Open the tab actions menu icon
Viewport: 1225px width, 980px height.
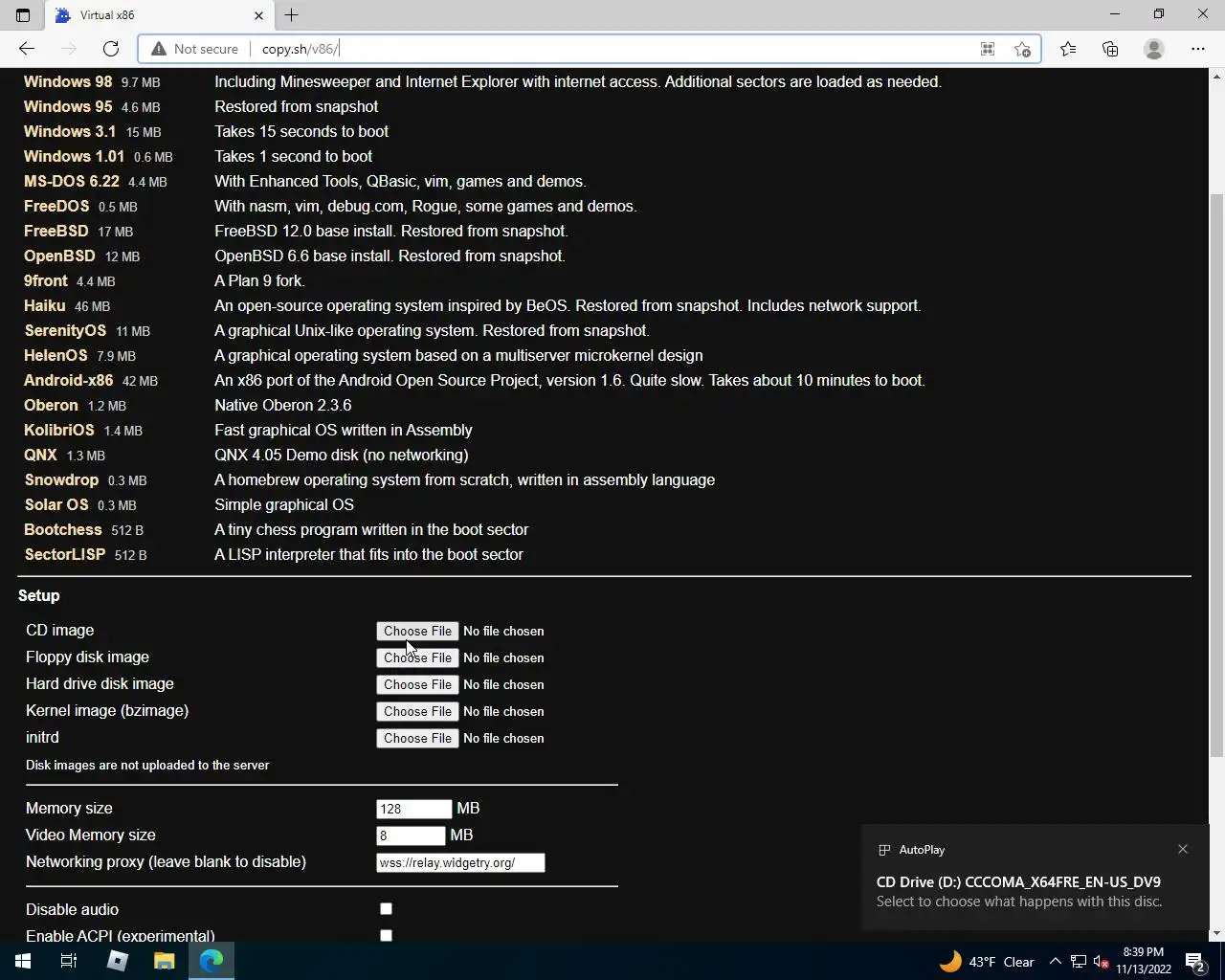pos(23,15)
